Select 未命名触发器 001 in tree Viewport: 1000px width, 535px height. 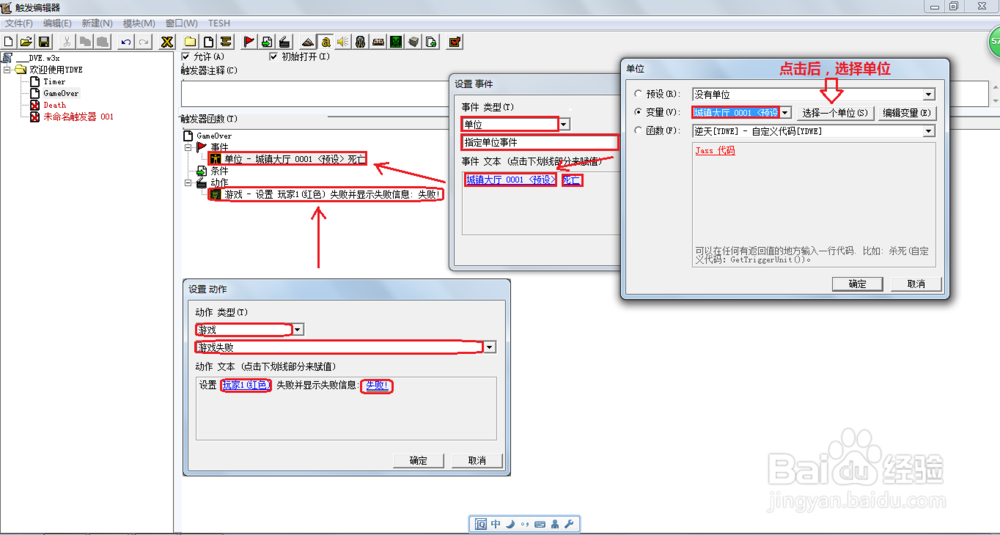coord(78,117)
